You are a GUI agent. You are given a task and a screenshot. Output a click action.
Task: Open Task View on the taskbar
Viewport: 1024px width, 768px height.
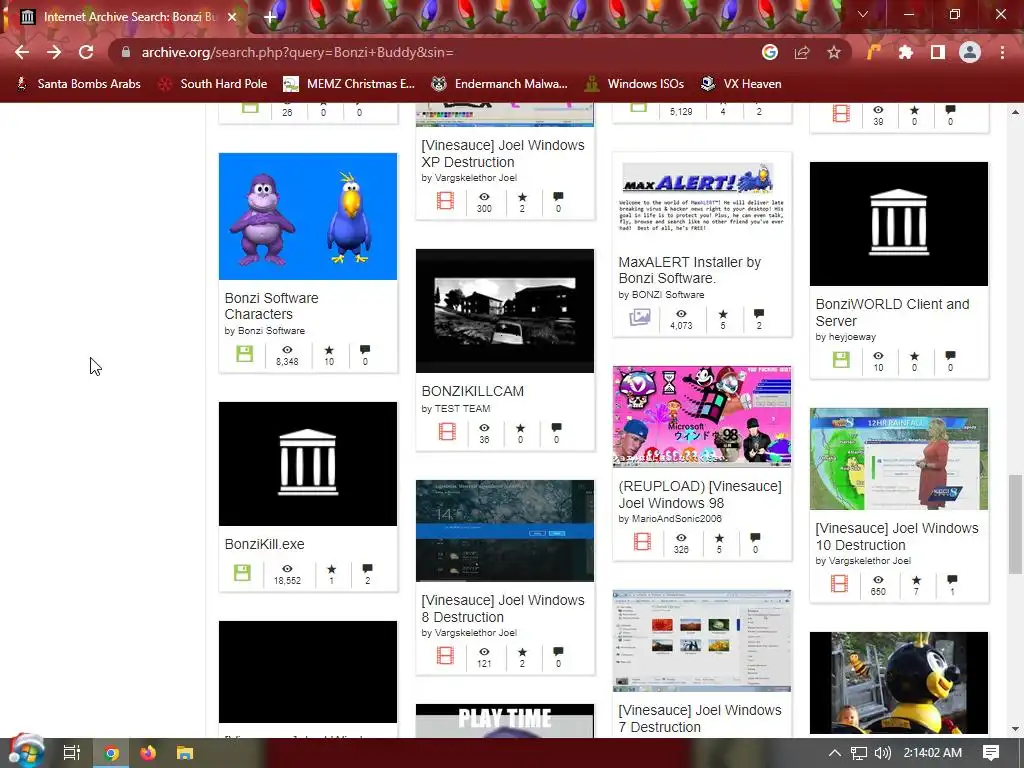click(x=72, y=753)
